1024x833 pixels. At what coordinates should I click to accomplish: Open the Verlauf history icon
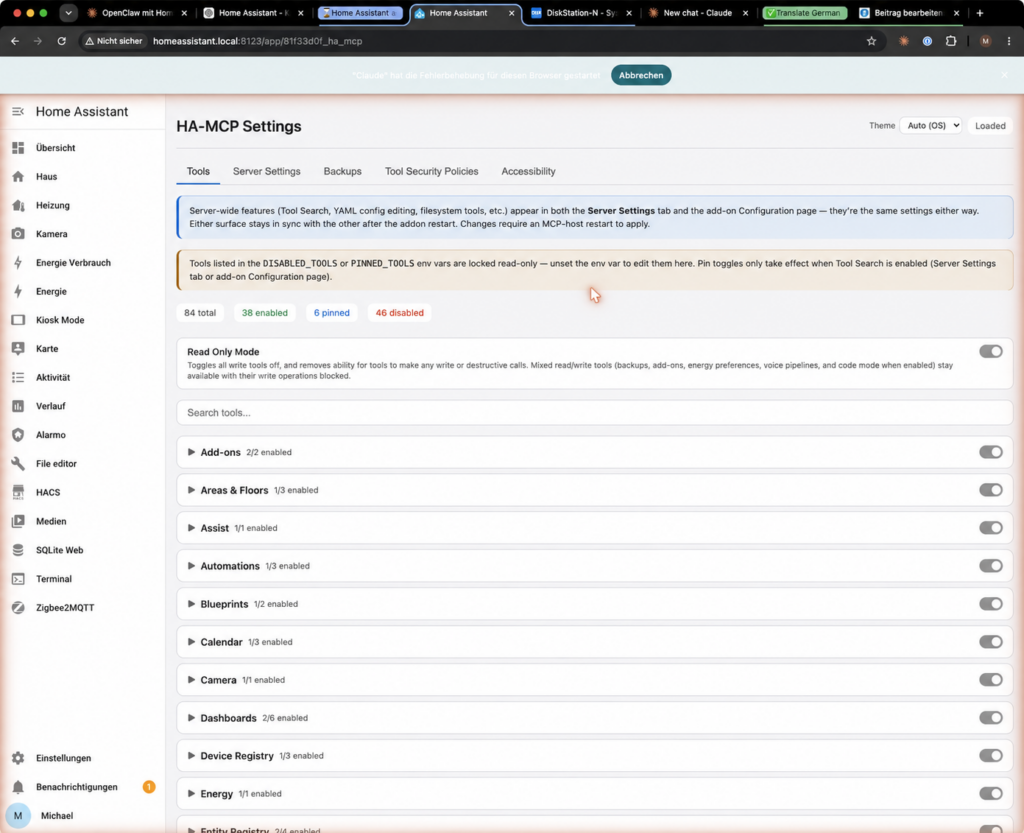(18, 407)
